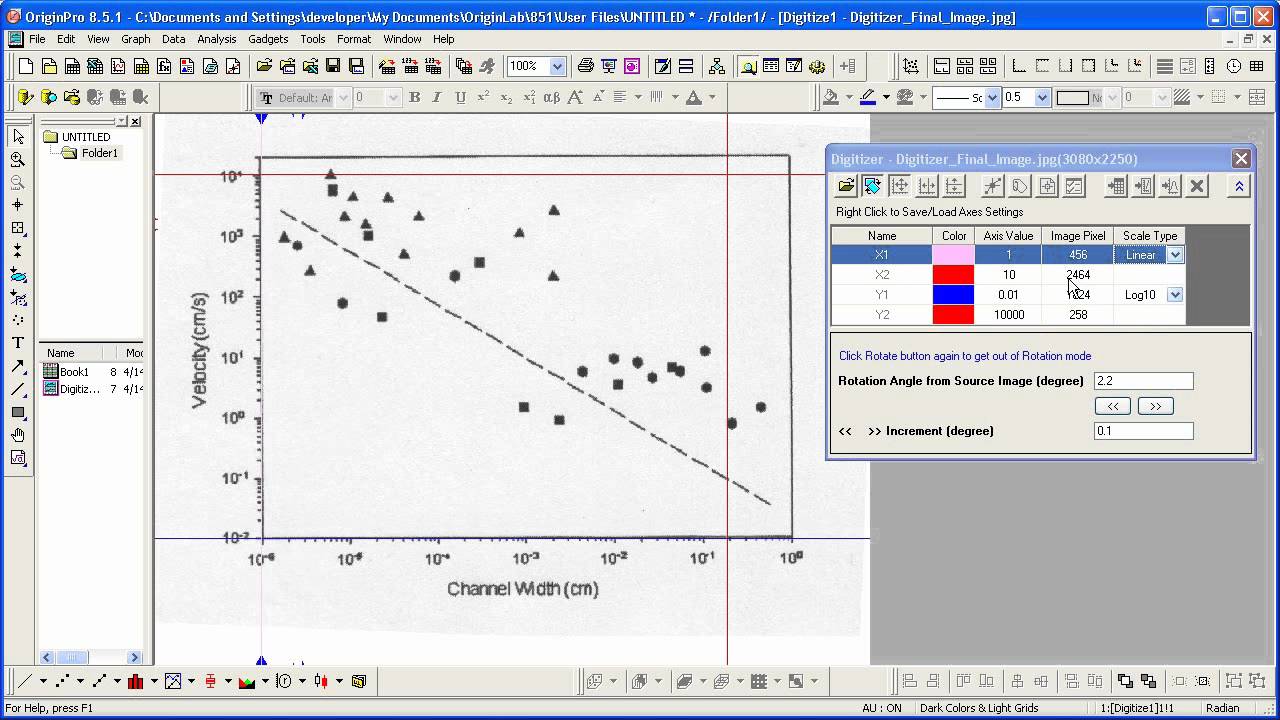
Task: Toggle Underline text formatting
Action: (x=460, y=97)
